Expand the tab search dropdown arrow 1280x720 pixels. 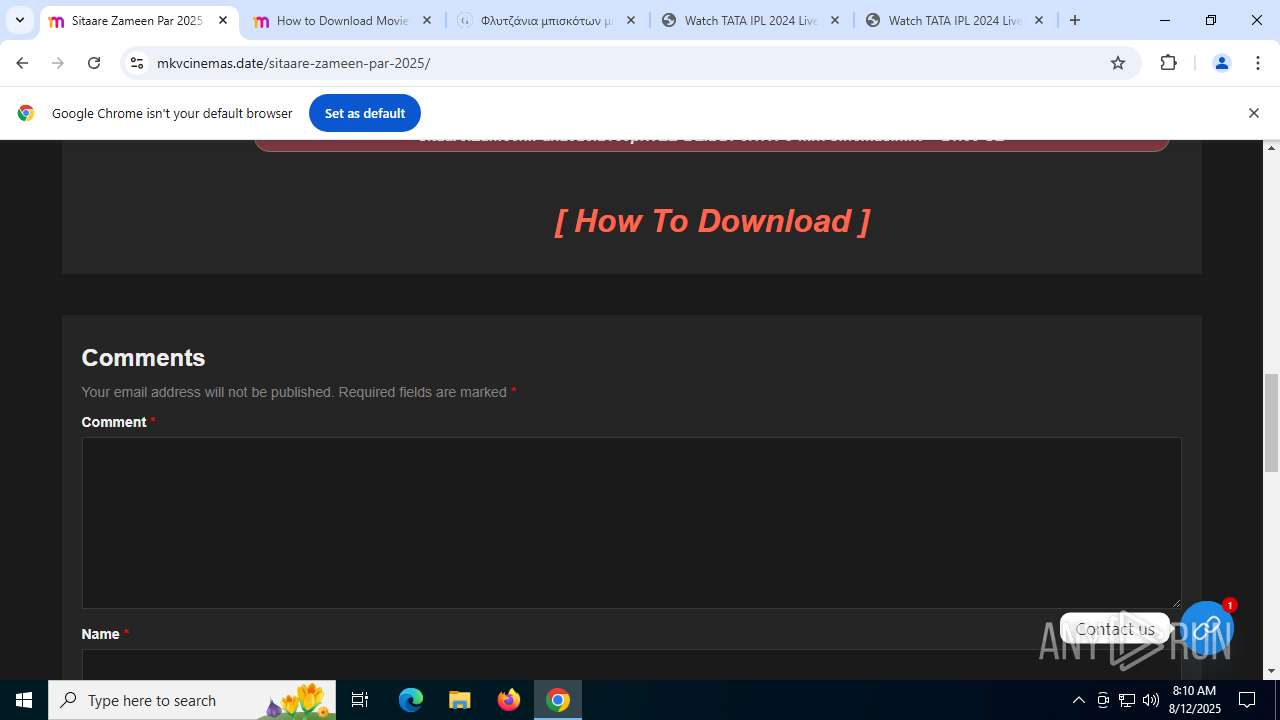(x=20, y=20)
